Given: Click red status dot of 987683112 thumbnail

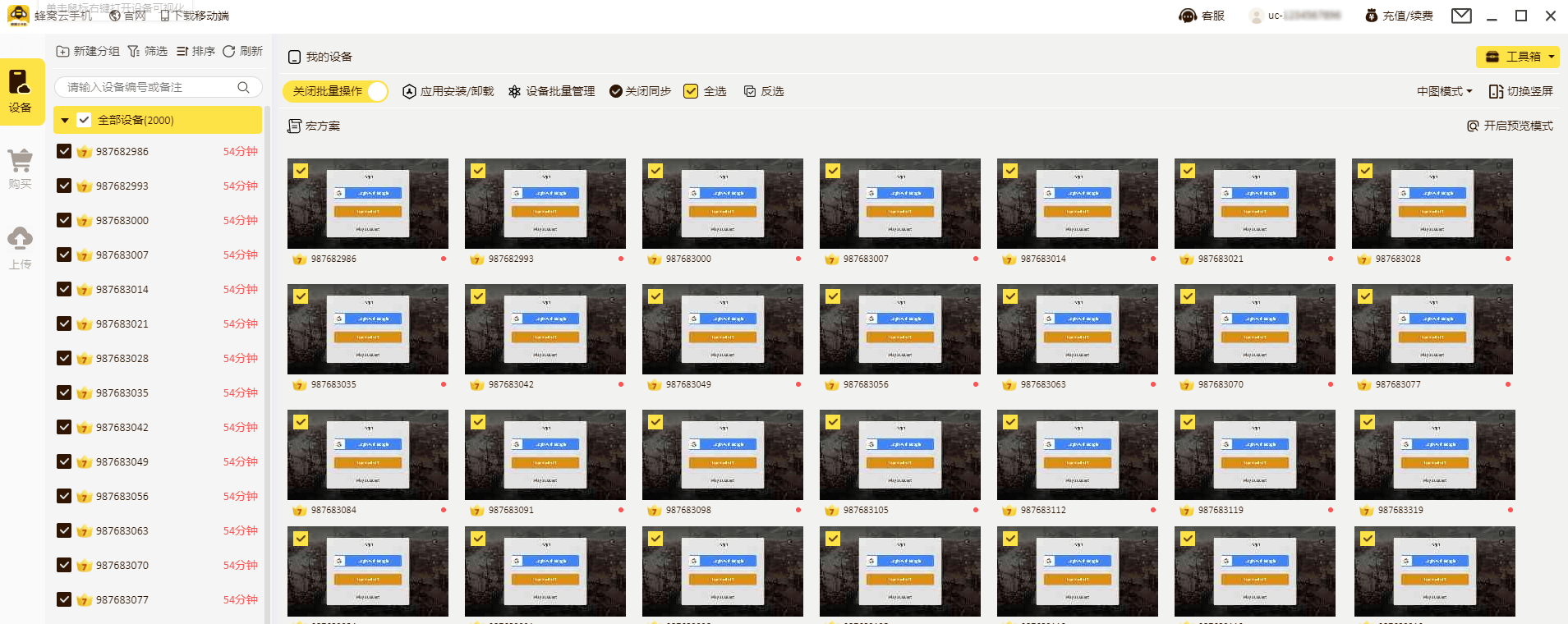Looking at the screenshot, I should pos(1153,510).
